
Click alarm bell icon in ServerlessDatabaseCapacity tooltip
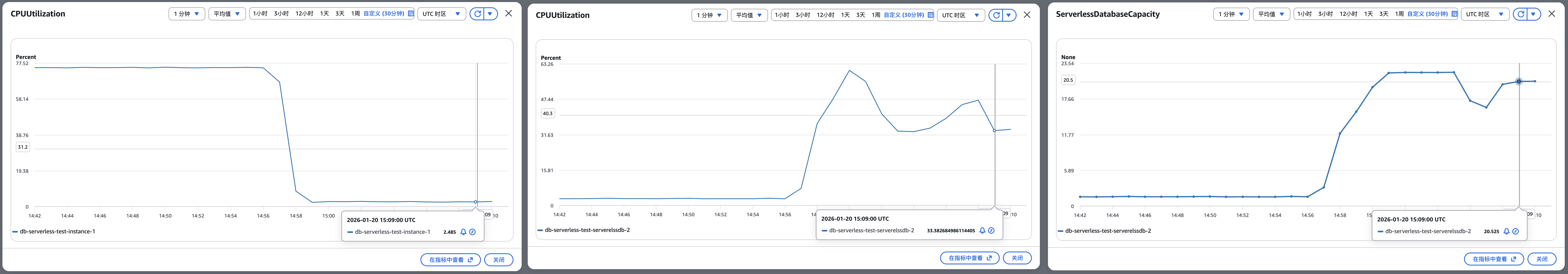coord(1507,232)
